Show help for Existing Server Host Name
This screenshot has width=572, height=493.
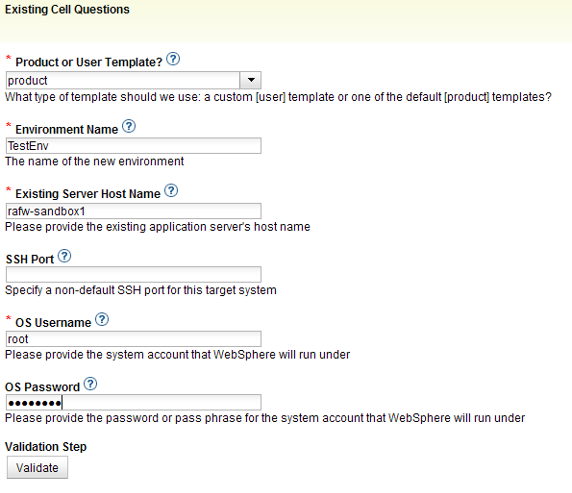tap(171, 190)
